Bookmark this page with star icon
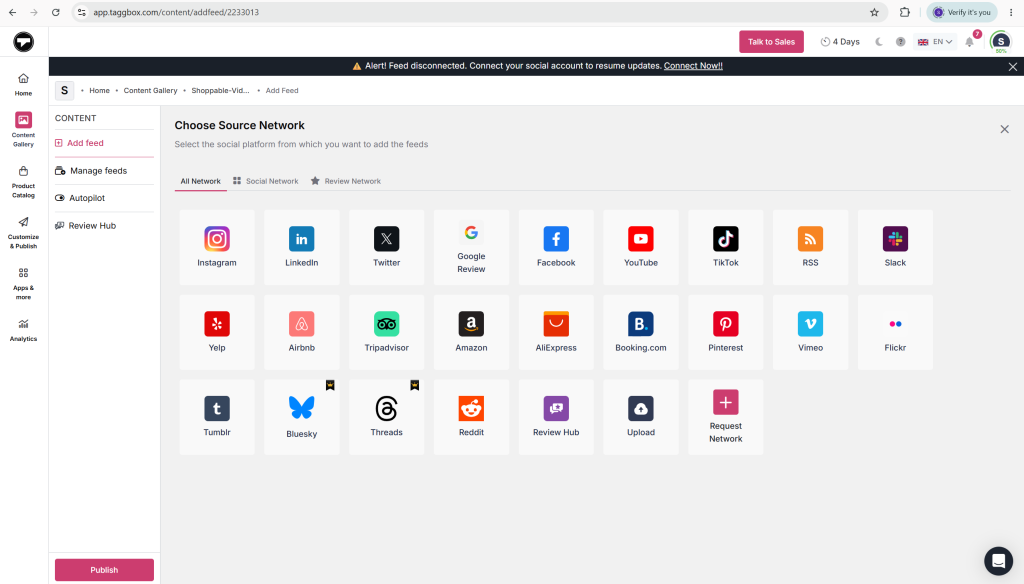 pyautogui.click(x=874, y=12)
